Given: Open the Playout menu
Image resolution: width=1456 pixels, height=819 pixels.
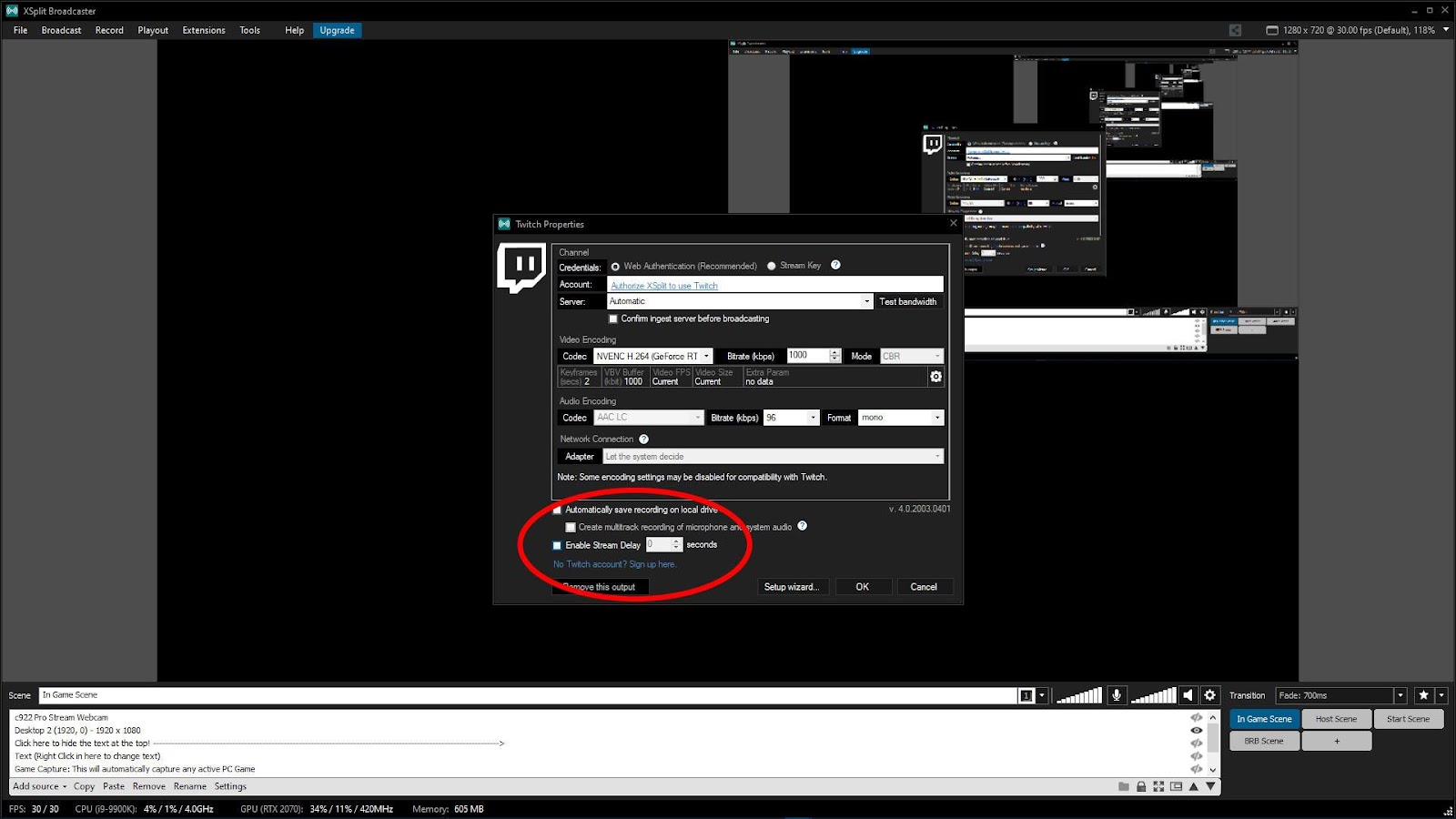Looking at the screenshot, I should point(153,30).
